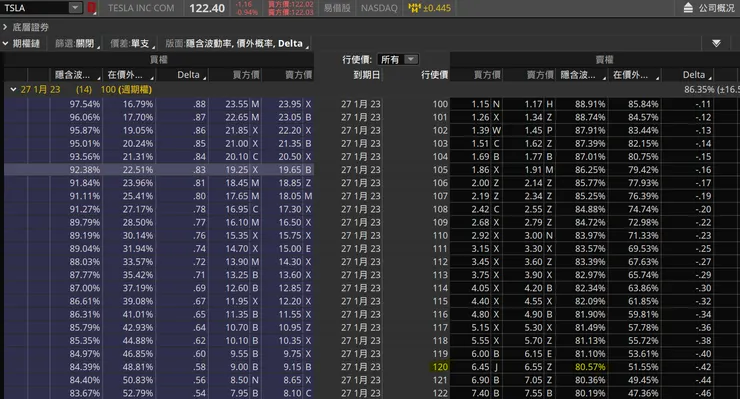This screenshot has width=740, height=399.
Task: Click the double-arrow options menu icon
Action: pyautogui.click(x=716, y=43)
